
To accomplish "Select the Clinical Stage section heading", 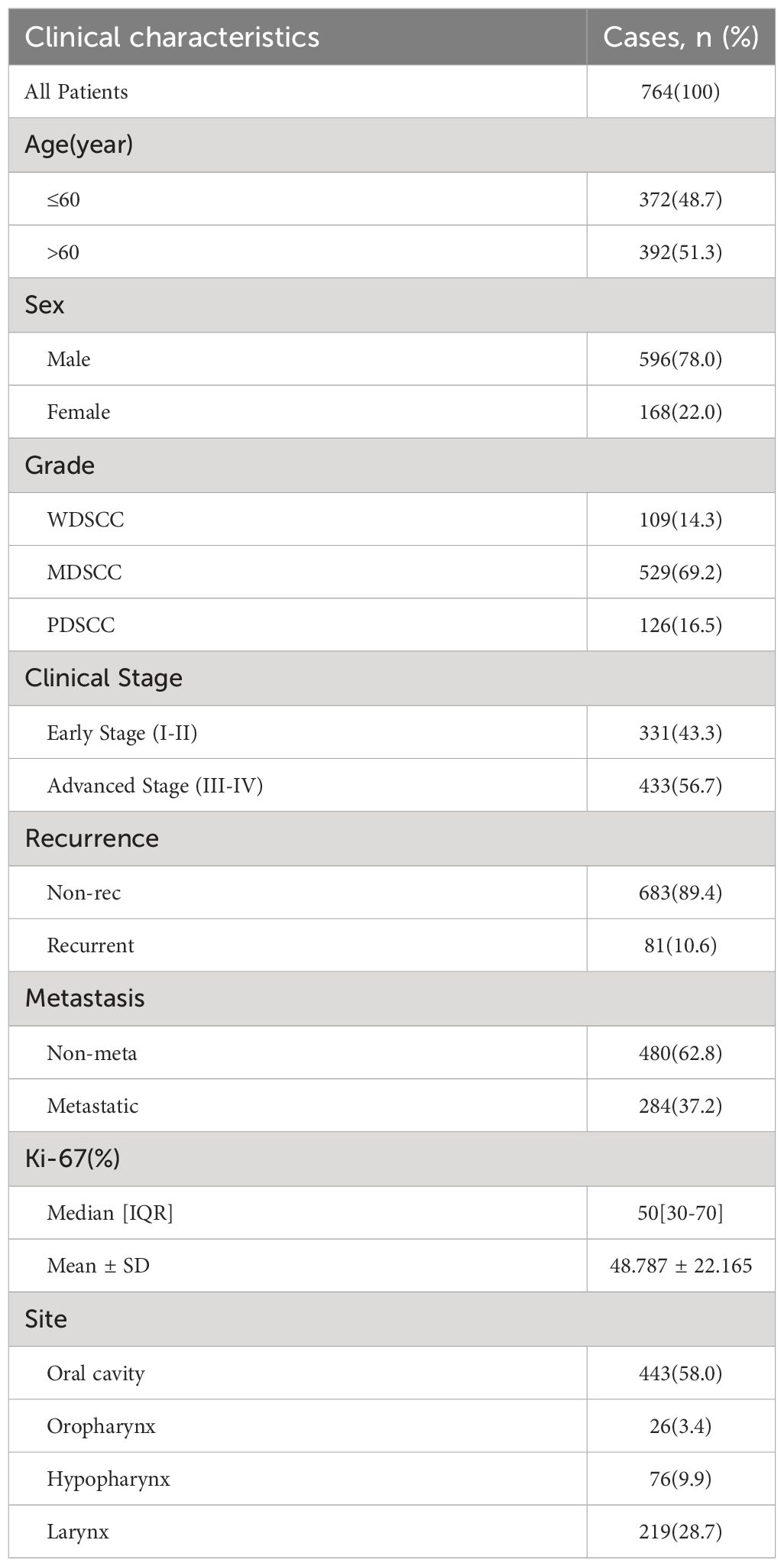I will coord(103,678).
